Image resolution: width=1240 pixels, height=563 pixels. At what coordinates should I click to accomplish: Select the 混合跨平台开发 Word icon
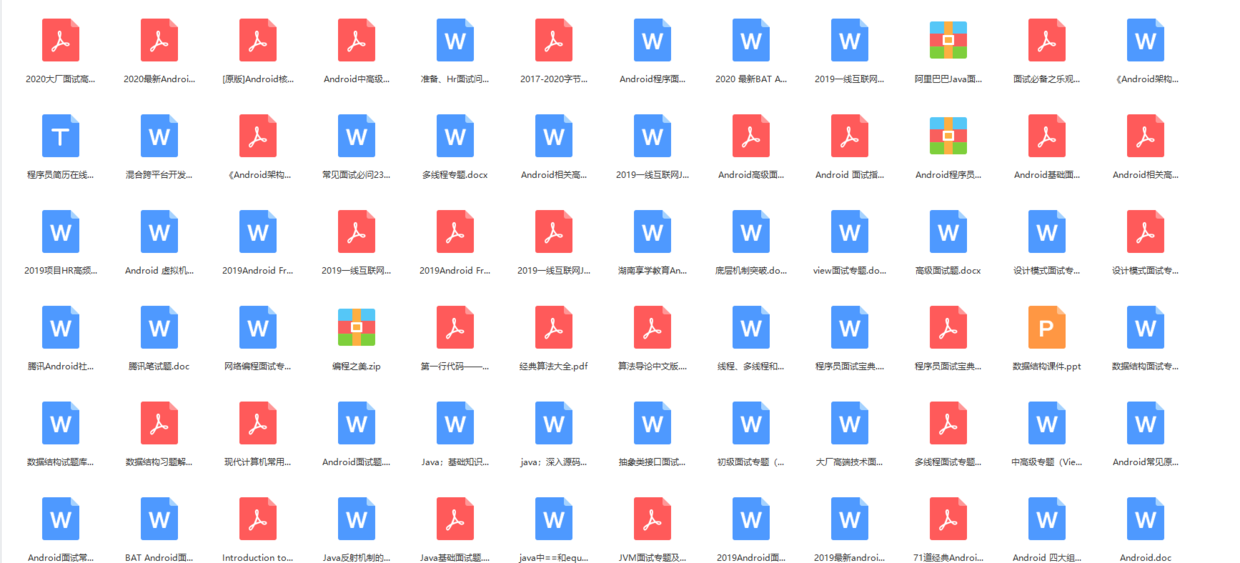click(159, 136)
